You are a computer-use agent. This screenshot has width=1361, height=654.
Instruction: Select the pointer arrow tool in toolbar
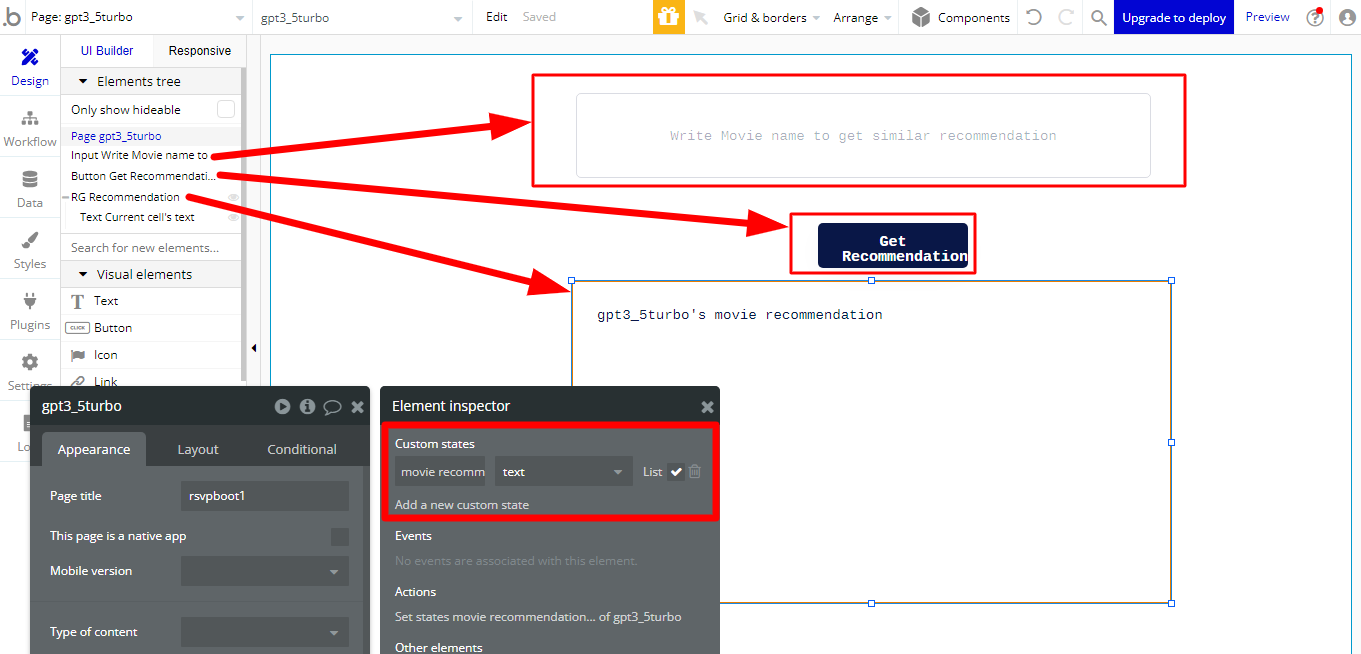[700, 17]
